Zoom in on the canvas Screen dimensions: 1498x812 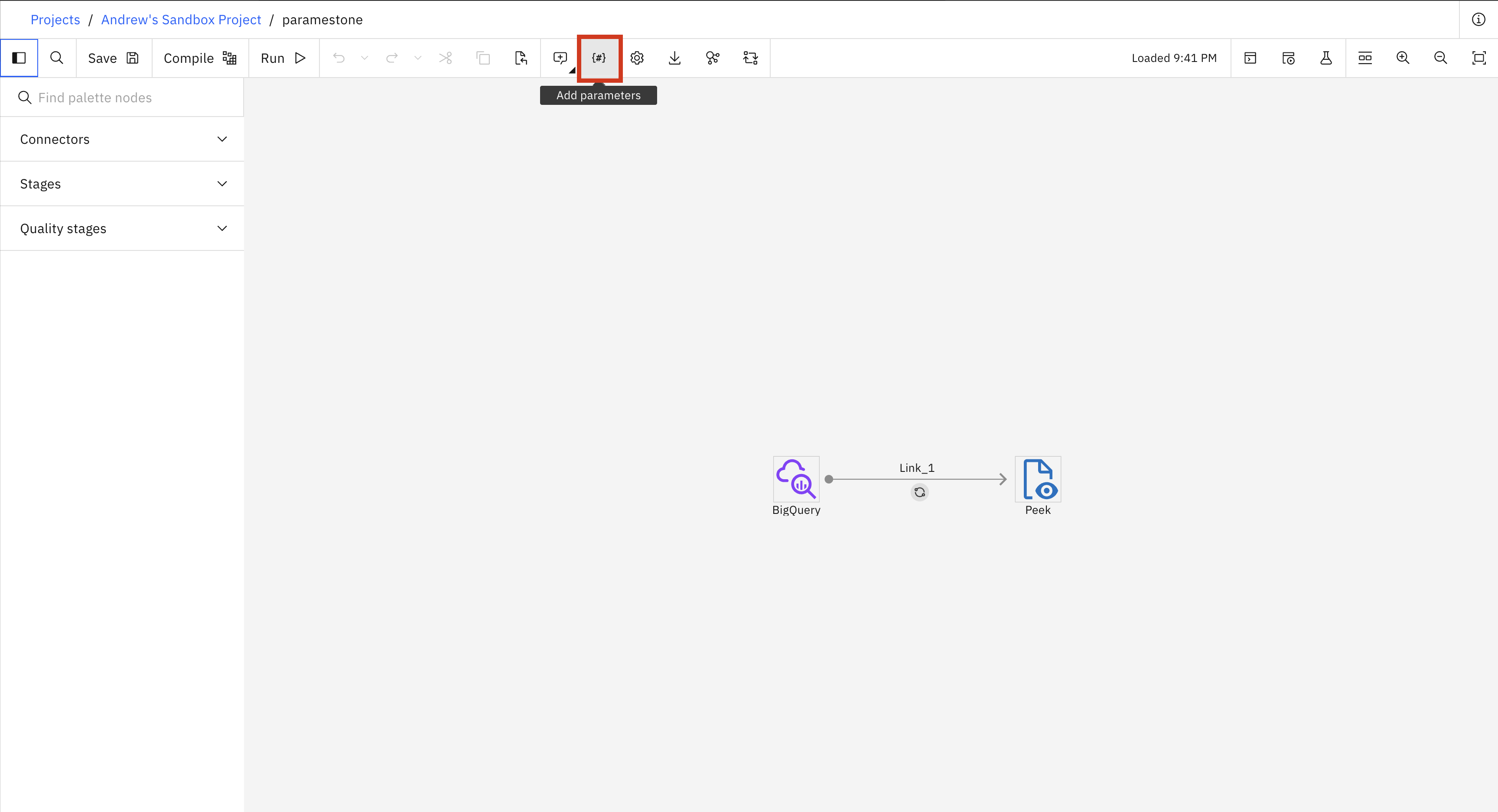point(1403,58)
